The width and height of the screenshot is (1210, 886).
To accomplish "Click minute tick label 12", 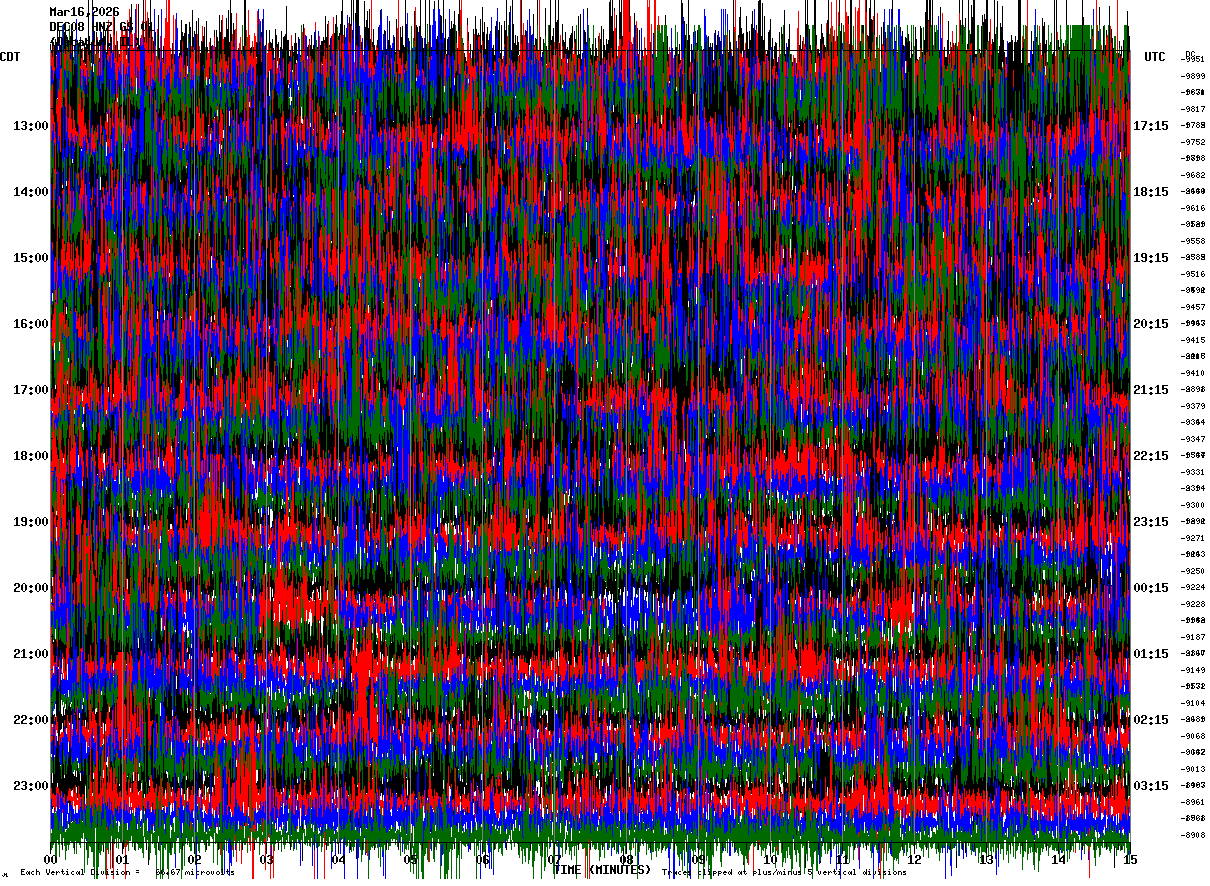I will coord(915,860).
